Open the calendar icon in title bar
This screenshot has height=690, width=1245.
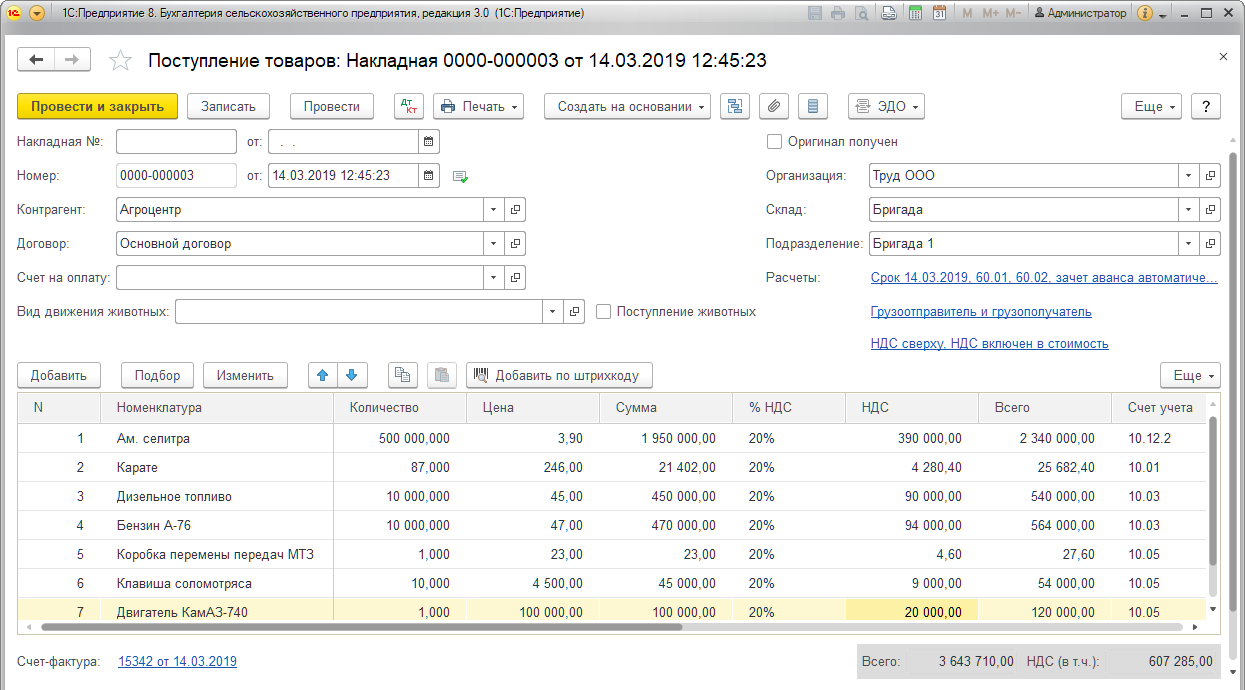(940, 13)
